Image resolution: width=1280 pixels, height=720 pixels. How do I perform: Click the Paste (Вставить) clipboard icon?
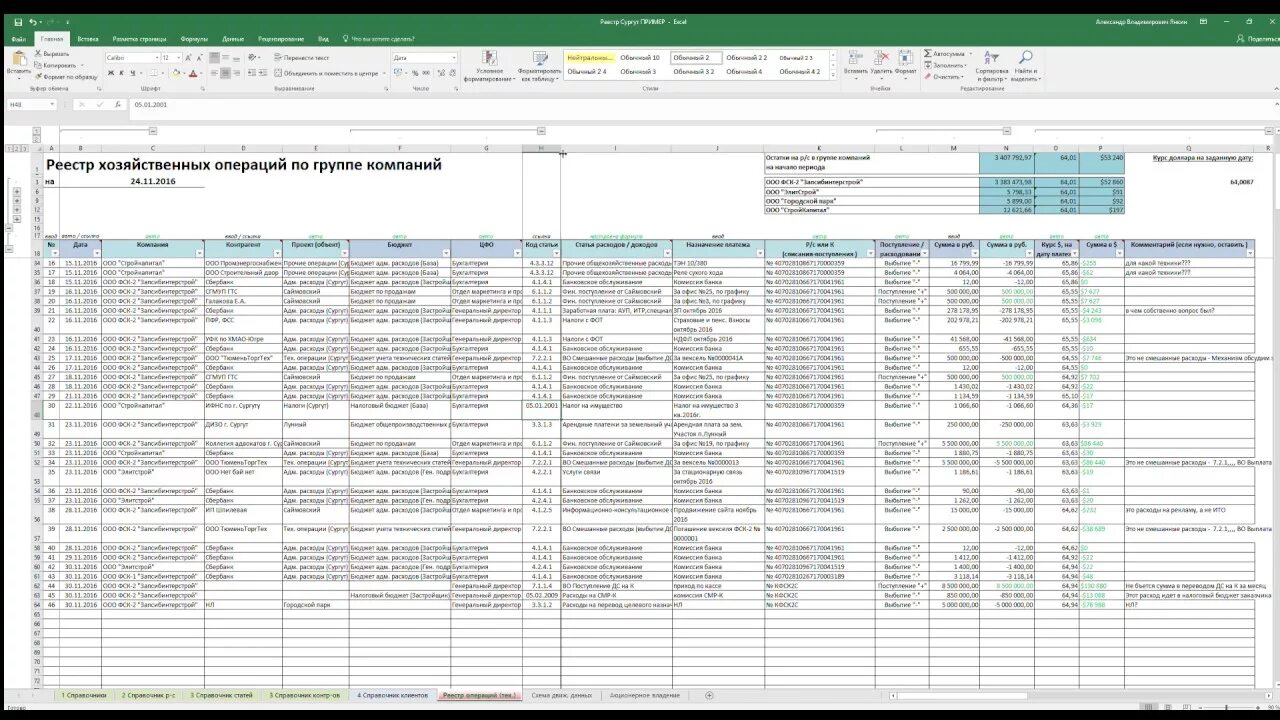point(19,60)
